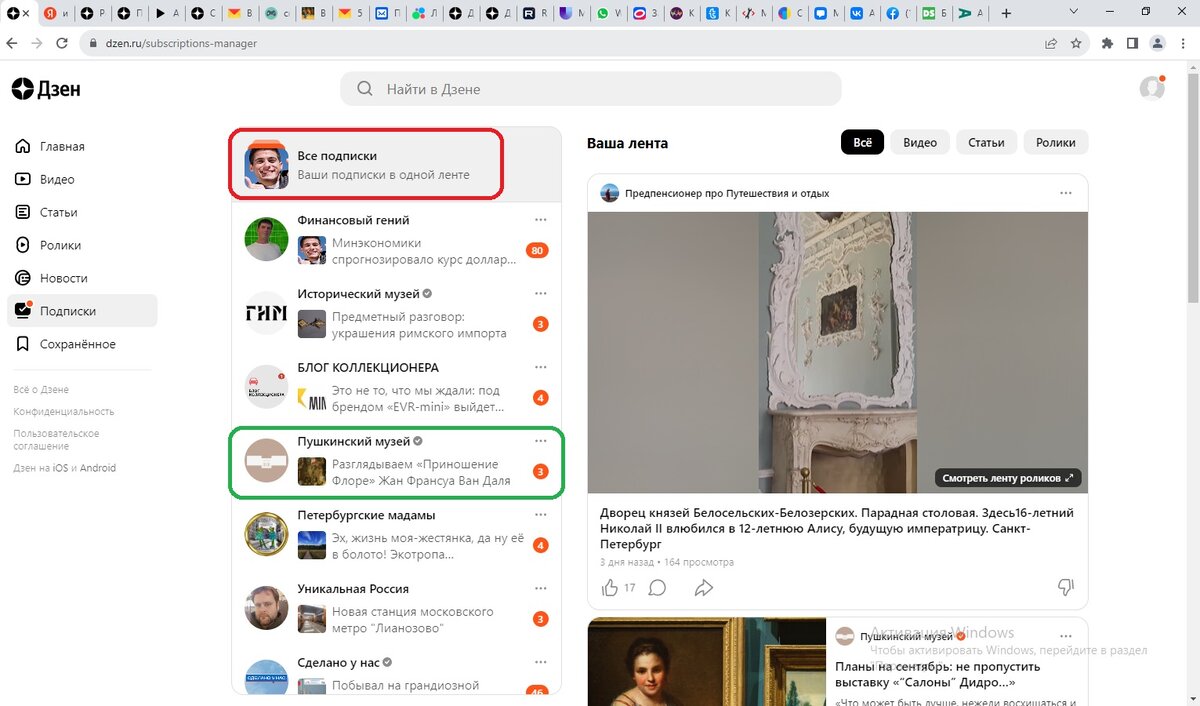
Task: Select the Видео feed filter
Action: [920, 142]
